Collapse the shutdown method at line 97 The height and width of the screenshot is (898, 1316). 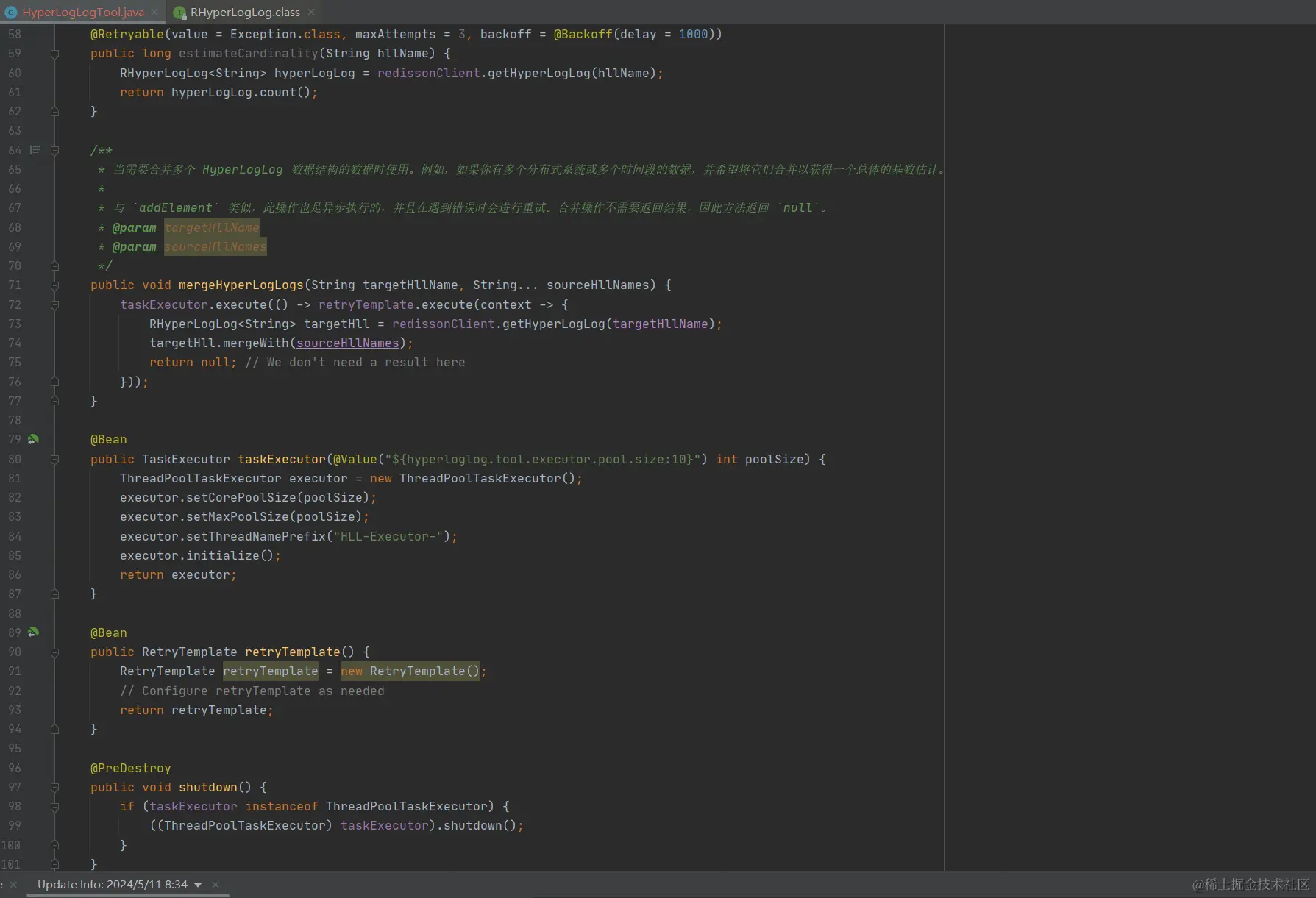[x=54, y=787]
